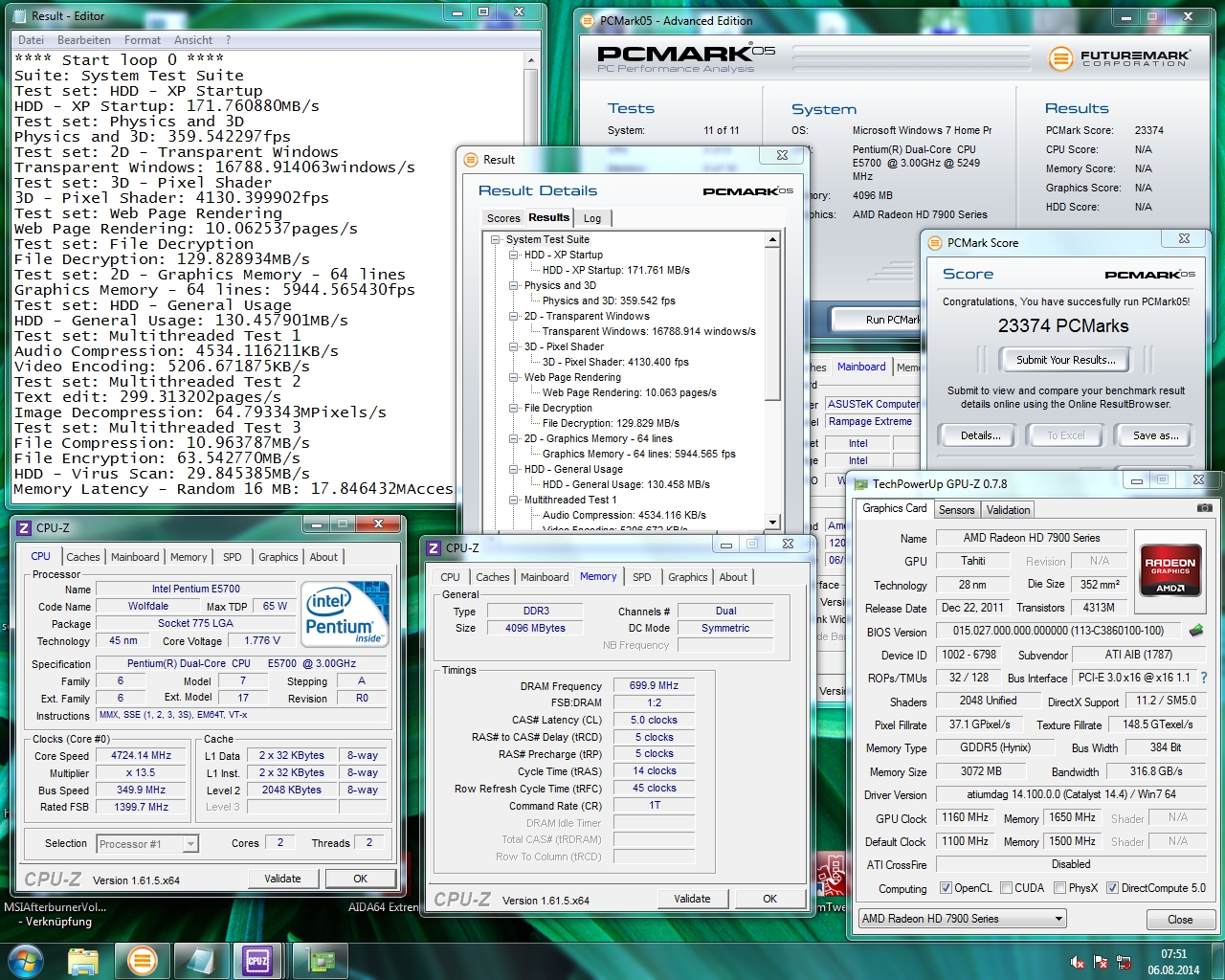Click OK in the CPU-Z Memory window
This screenshot has width=1225, height=980.
pos(769,899)
